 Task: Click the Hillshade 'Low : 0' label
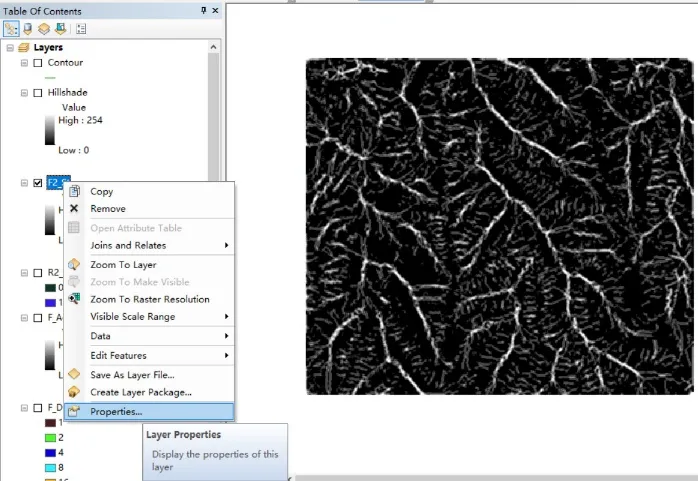click(x=73, y=150)
